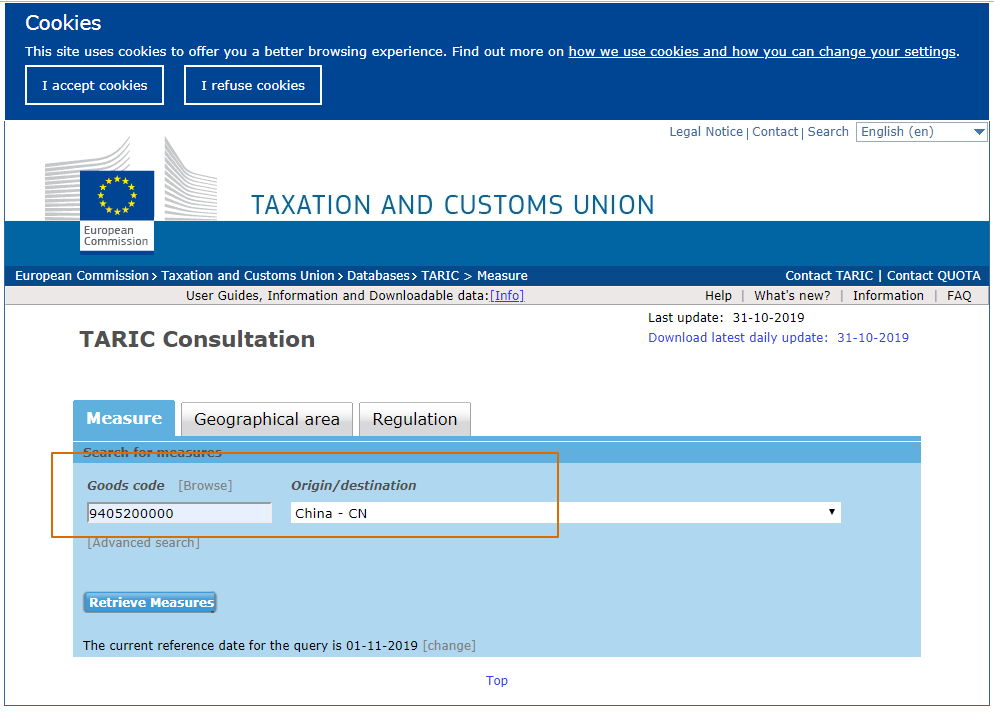The image size is (994, 714).
Task: Click the Cookies banner heading
Action: point(63,23)
